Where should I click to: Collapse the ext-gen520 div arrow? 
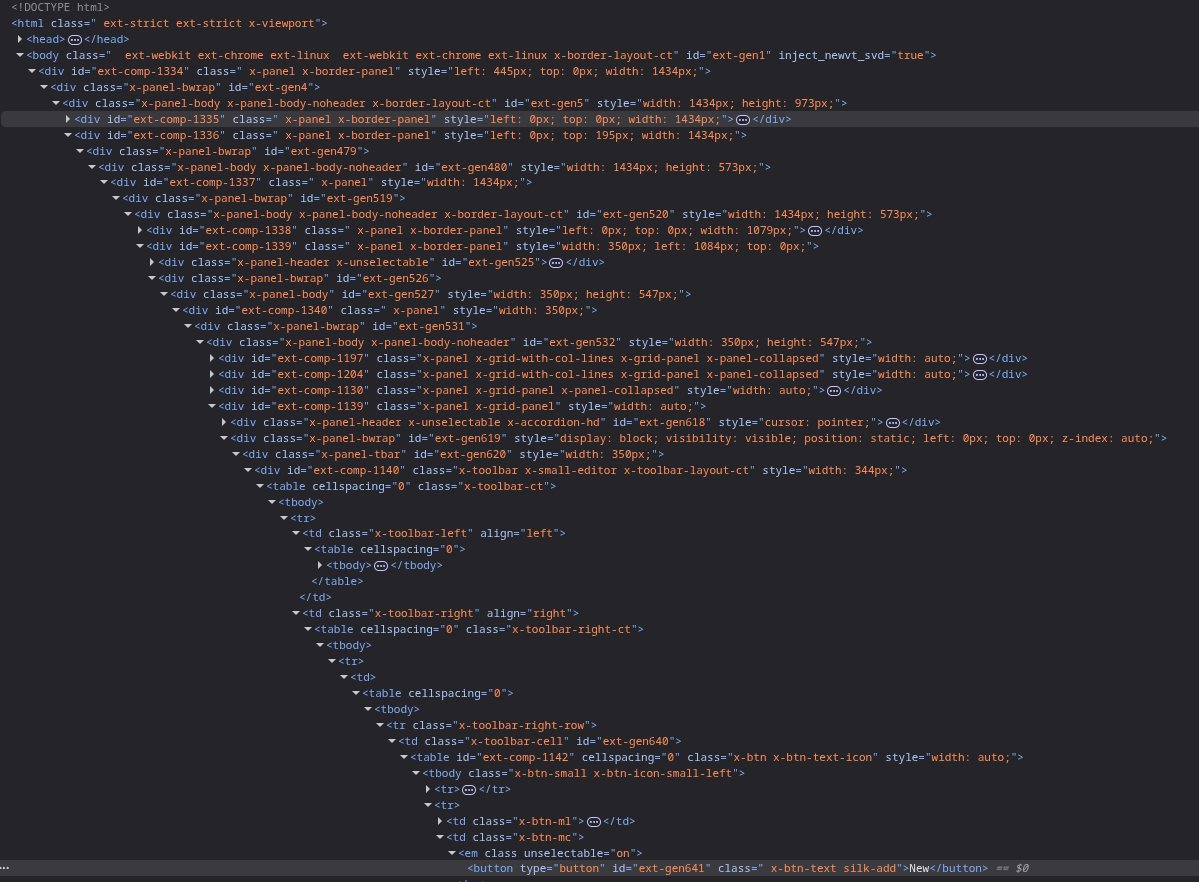tap(128, 214)
